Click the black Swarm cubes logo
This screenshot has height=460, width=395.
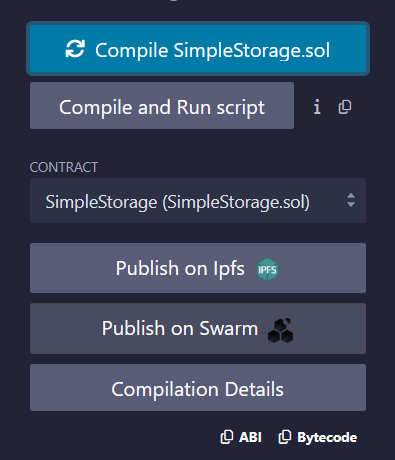[280, 330]
